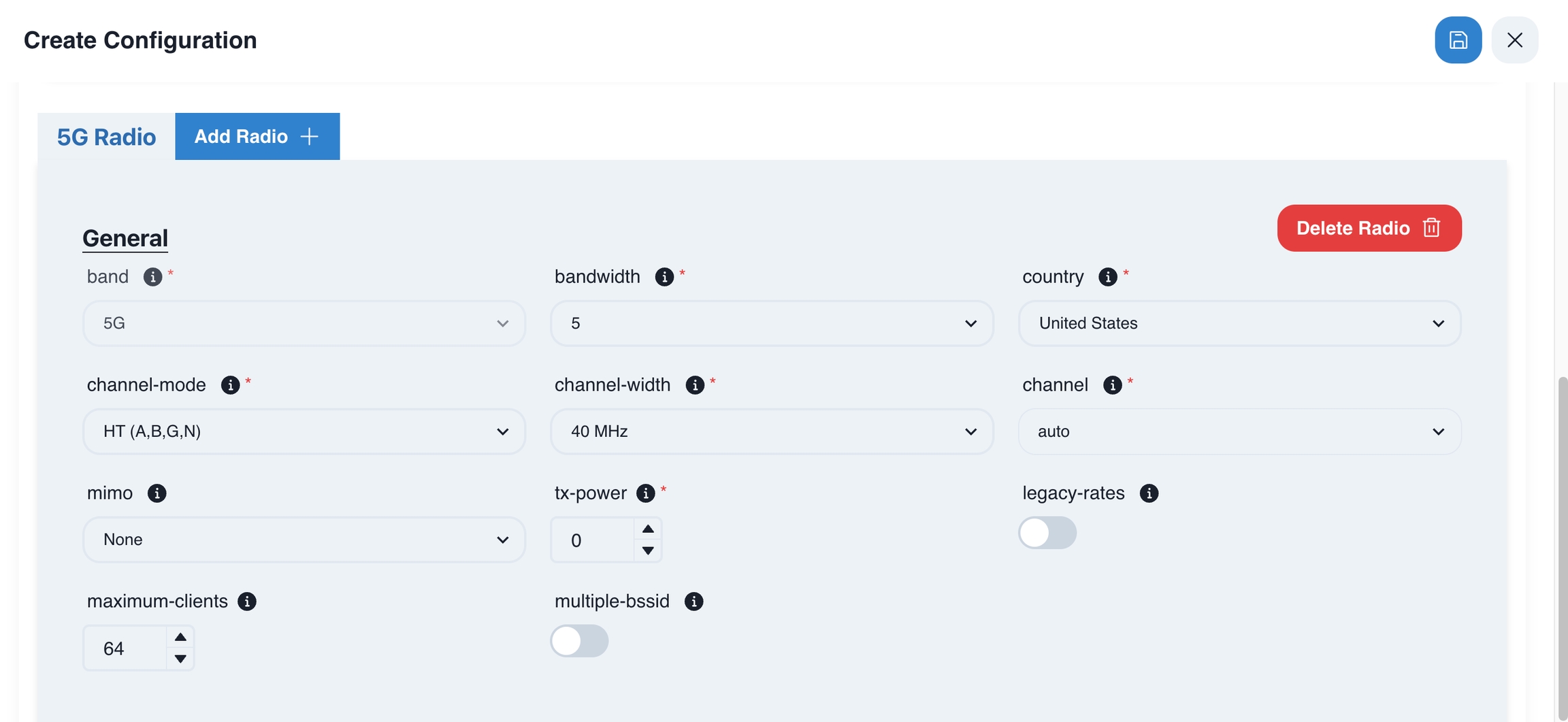Viewport: 1568px width, 722px height.
Task: Click the Add Radio tab button
Action: coord(257,137)
